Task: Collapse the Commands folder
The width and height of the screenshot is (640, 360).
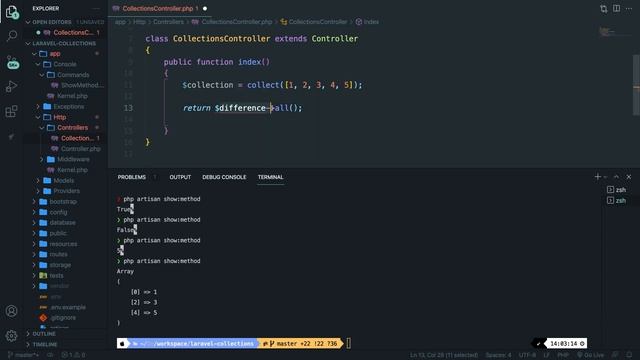Action: click(x=42, y=75)
